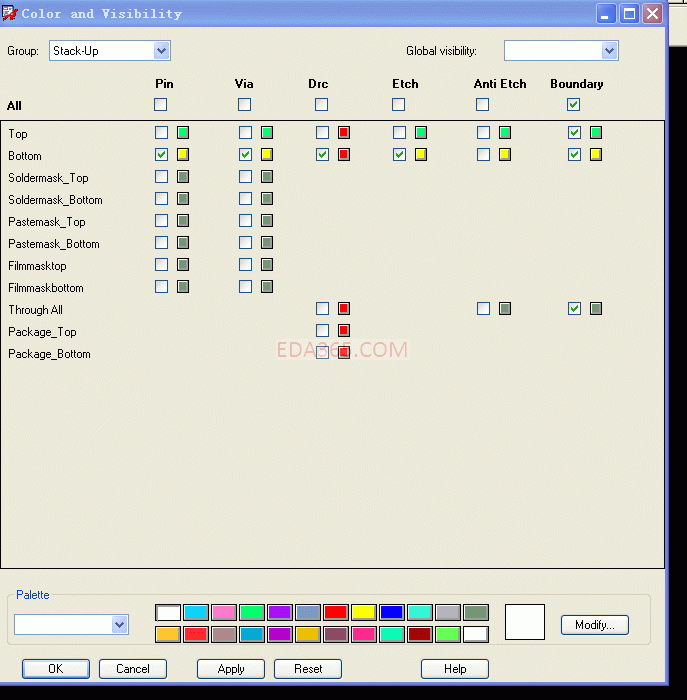Click the Soldermask_Top layer label
This screenshot has width=687, height=700.
pos(48,178)
